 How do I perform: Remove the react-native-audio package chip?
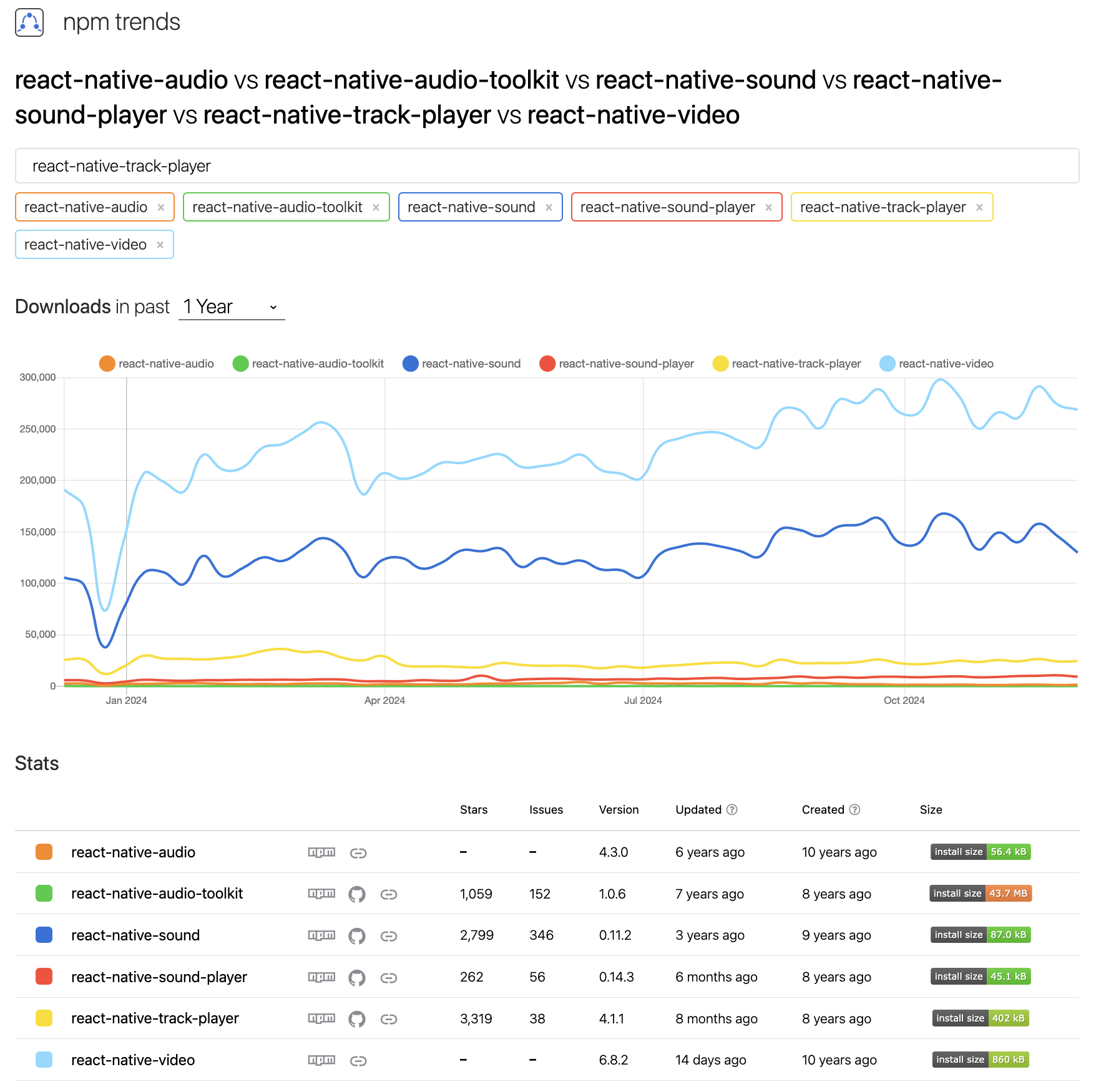(161, 207)
